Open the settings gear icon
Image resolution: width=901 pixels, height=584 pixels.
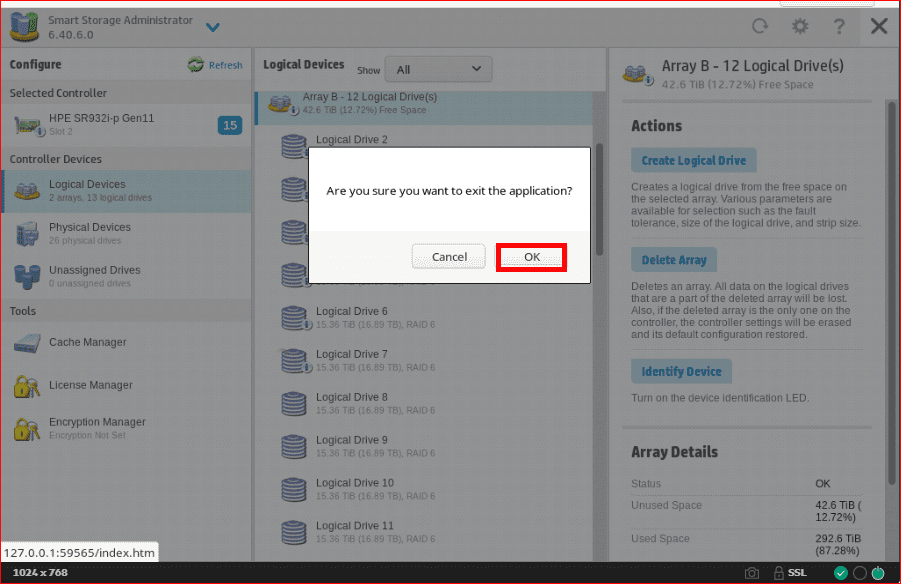tap(799, 27)
